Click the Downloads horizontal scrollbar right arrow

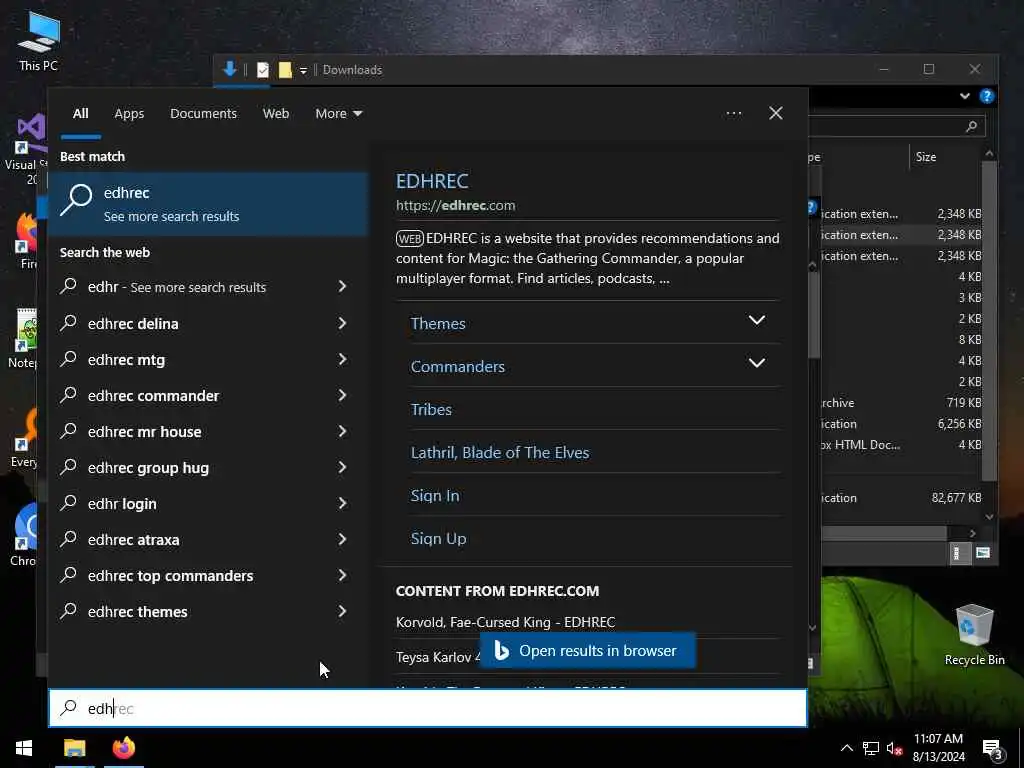pyautogui.click(x=972, y=533)
